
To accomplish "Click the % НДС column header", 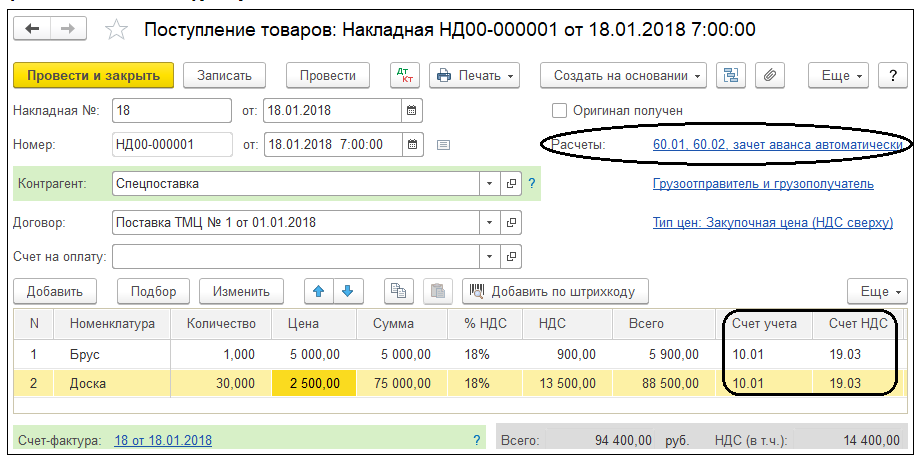I will pyautogui.click(x=485, y=323).
